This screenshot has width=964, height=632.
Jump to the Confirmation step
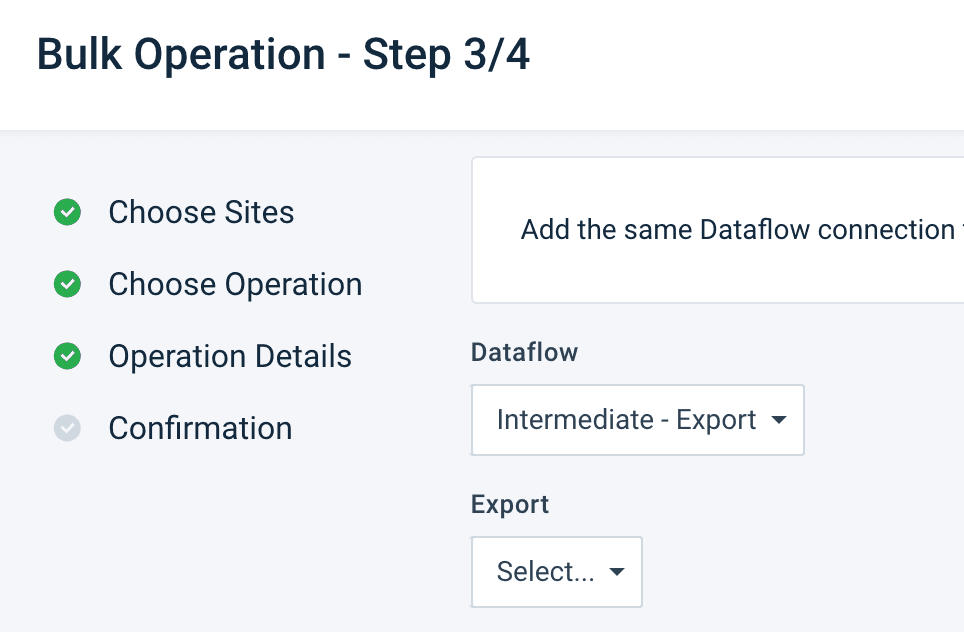coord(200,429)
